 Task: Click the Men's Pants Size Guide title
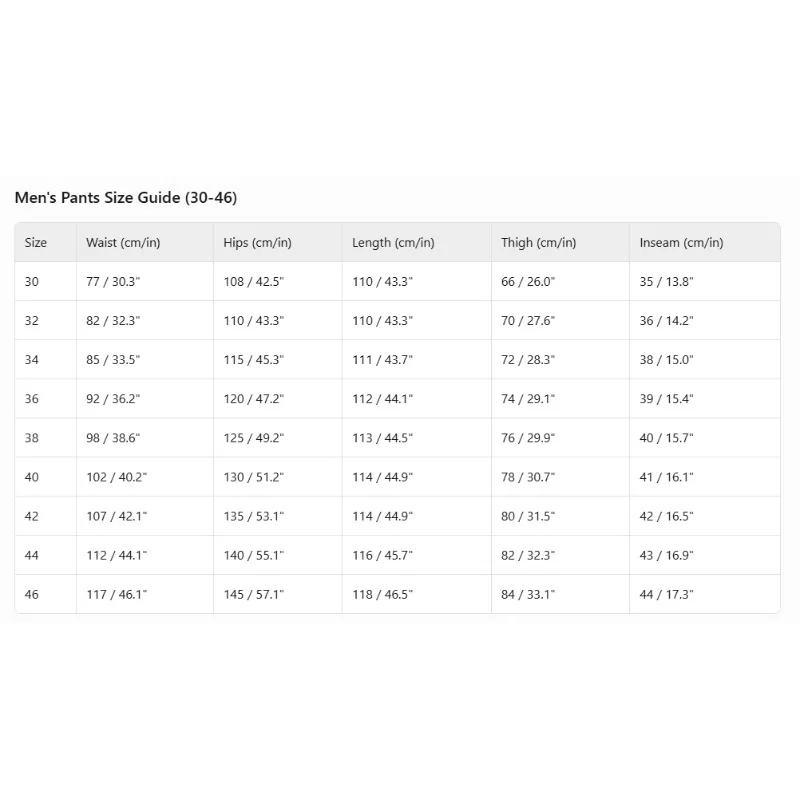(126, 198)
